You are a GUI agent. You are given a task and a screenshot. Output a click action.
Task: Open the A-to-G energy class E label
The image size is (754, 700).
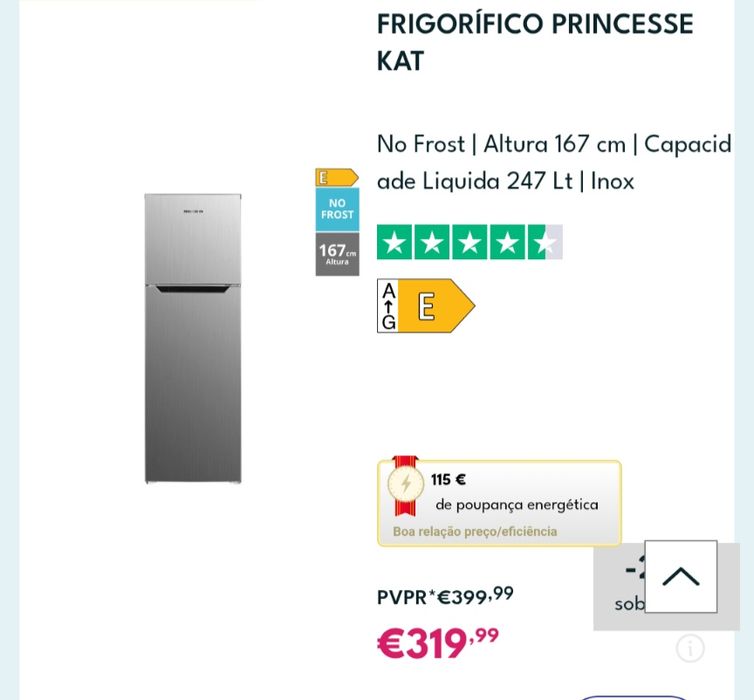[x=425, y=306]
